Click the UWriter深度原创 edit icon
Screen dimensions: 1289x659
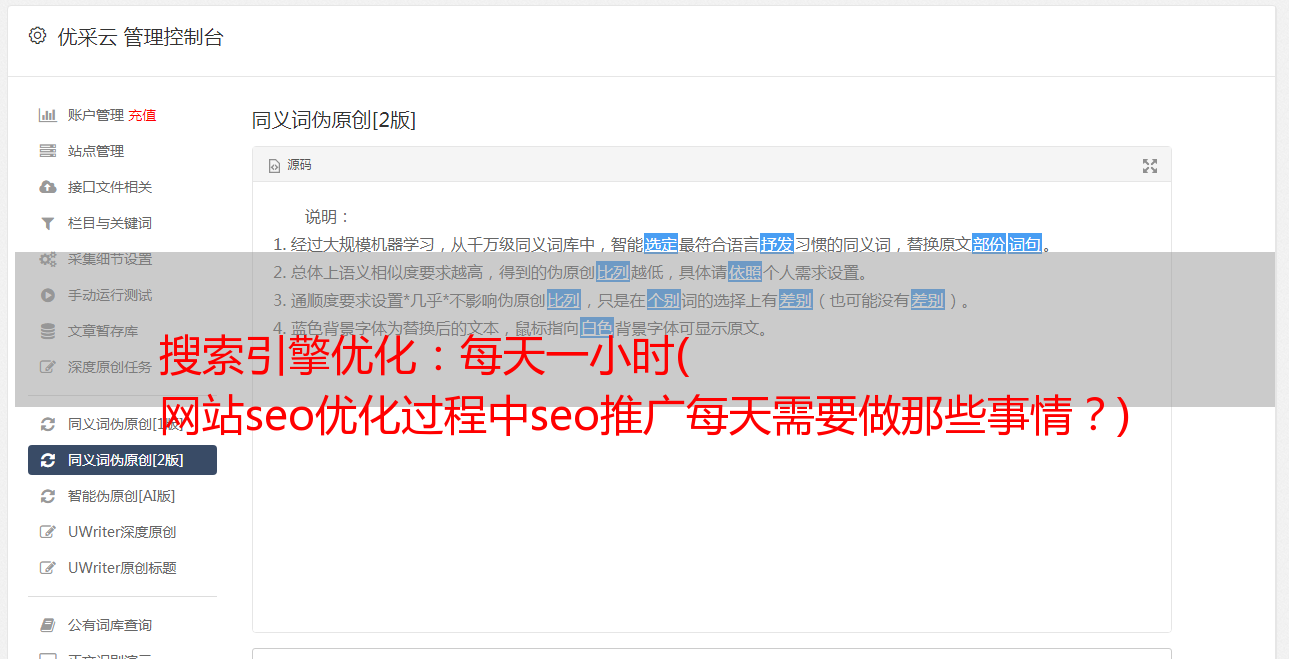point(47,532)
